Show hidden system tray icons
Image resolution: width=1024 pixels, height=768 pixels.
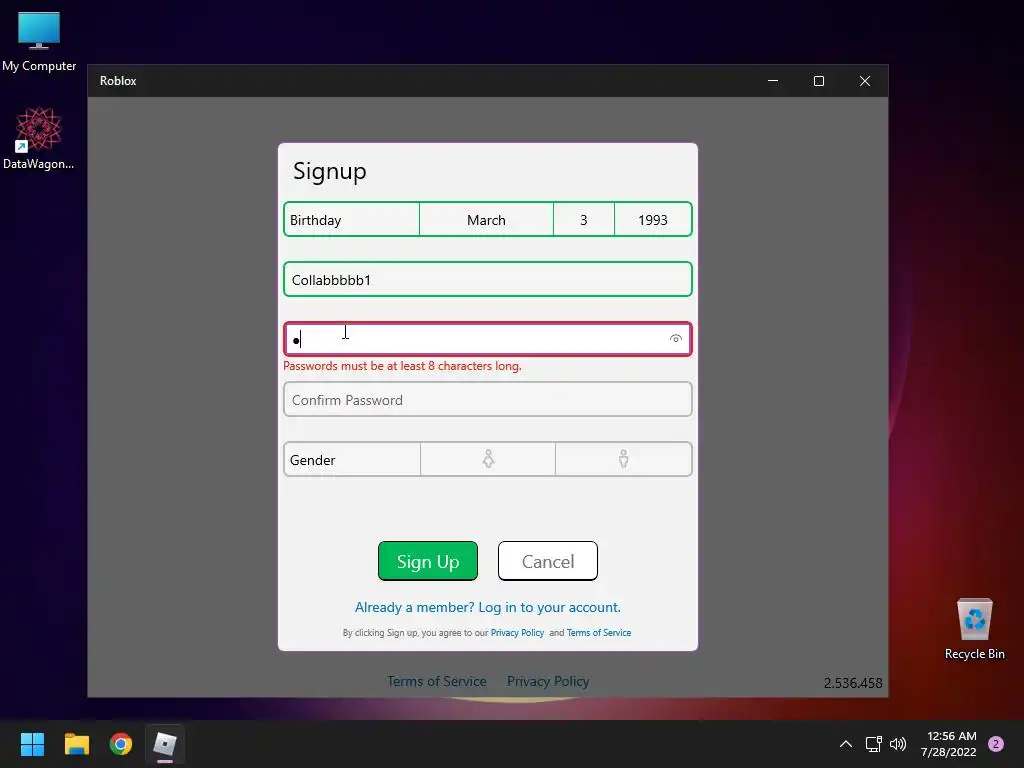click(x=846, y=744)
